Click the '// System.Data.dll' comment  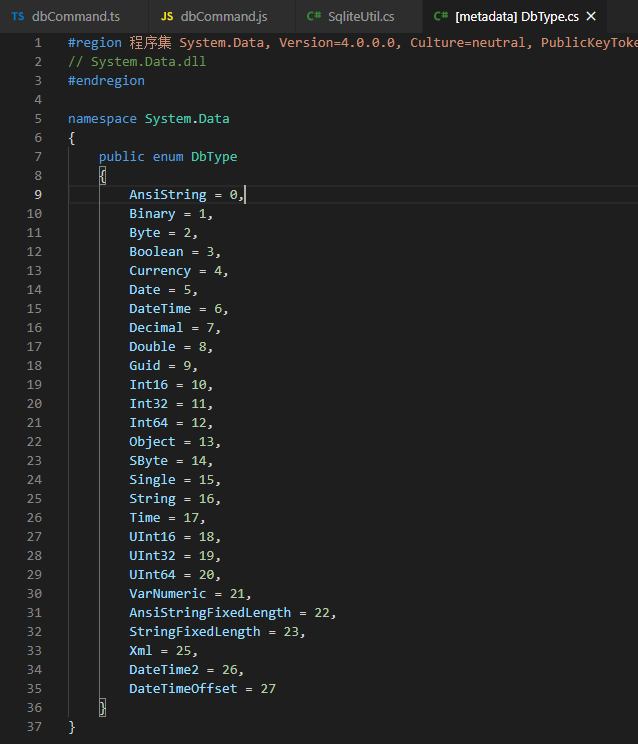137,62
